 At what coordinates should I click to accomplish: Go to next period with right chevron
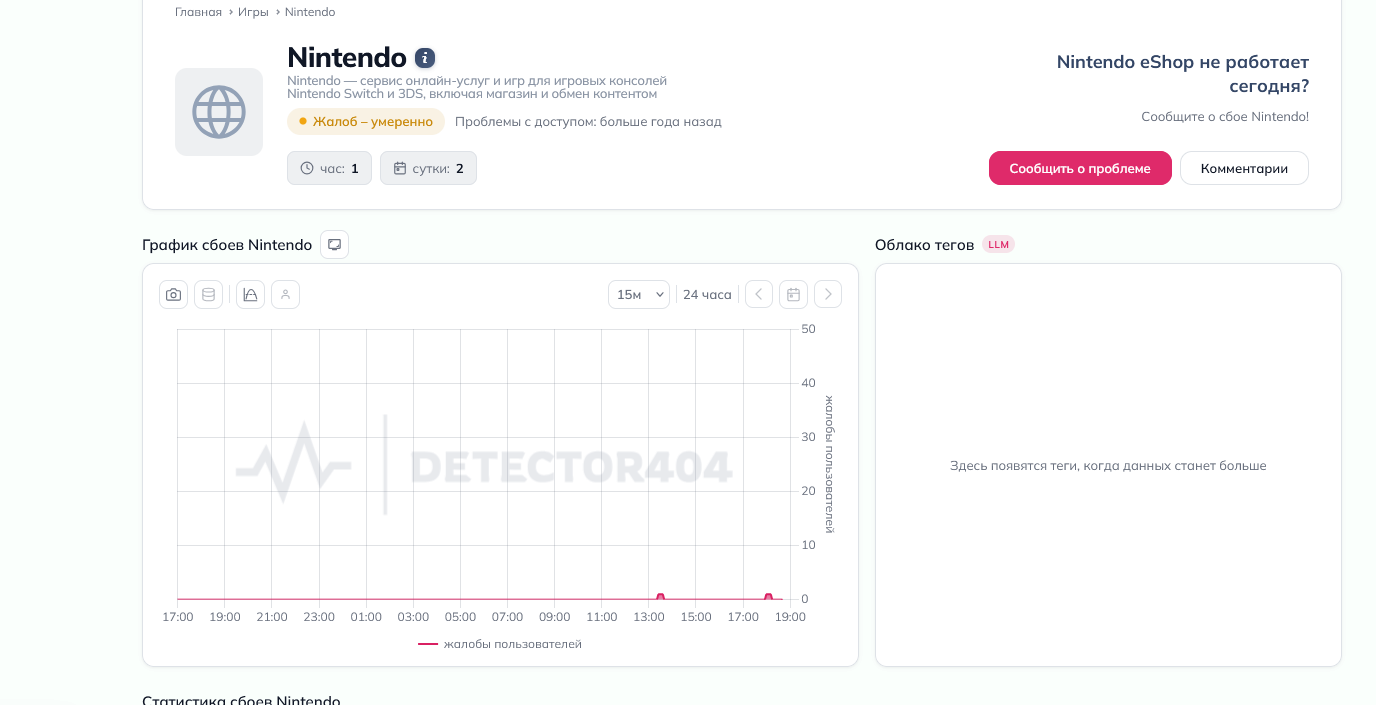828,294
